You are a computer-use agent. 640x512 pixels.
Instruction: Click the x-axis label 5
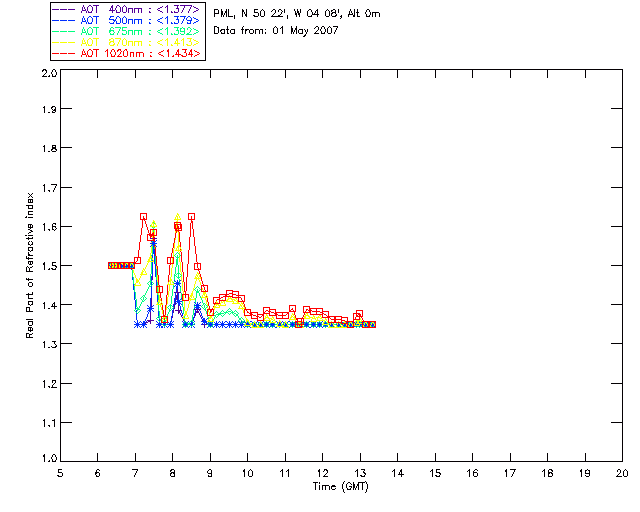(x=60, y=473)
